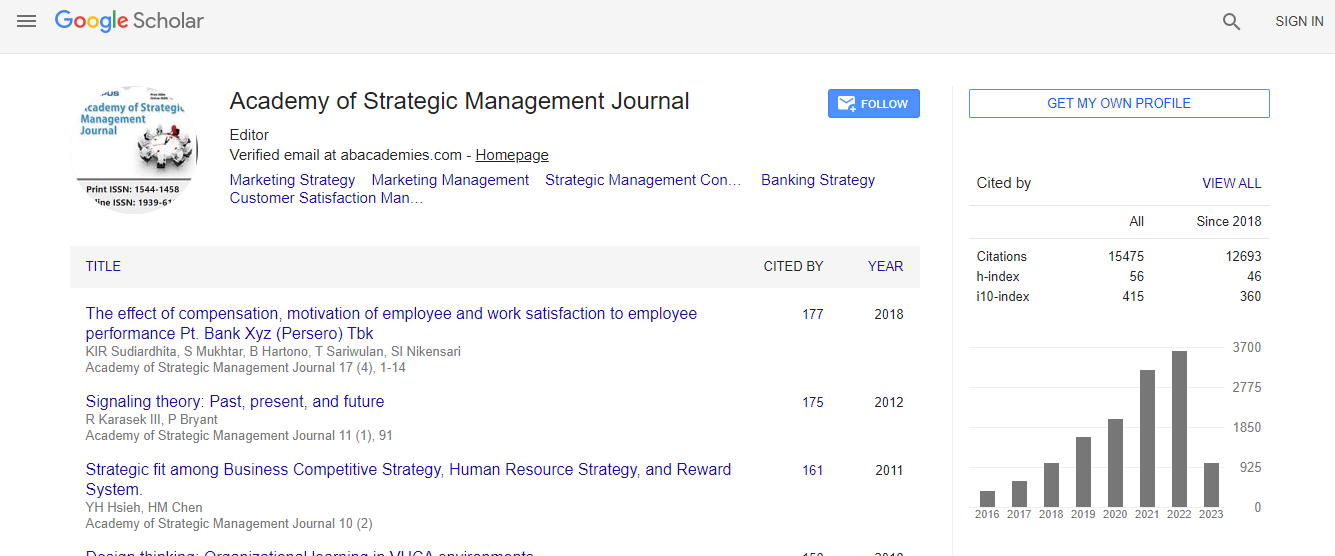The height and width of the screenshot is (556, 1335).
Task: Click the i10-index label
Action: point(1003,296)
